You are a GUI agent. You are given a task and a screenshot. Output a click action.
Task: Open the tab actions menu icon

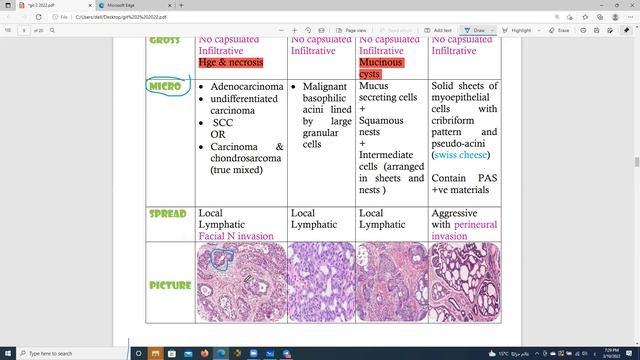8,5
